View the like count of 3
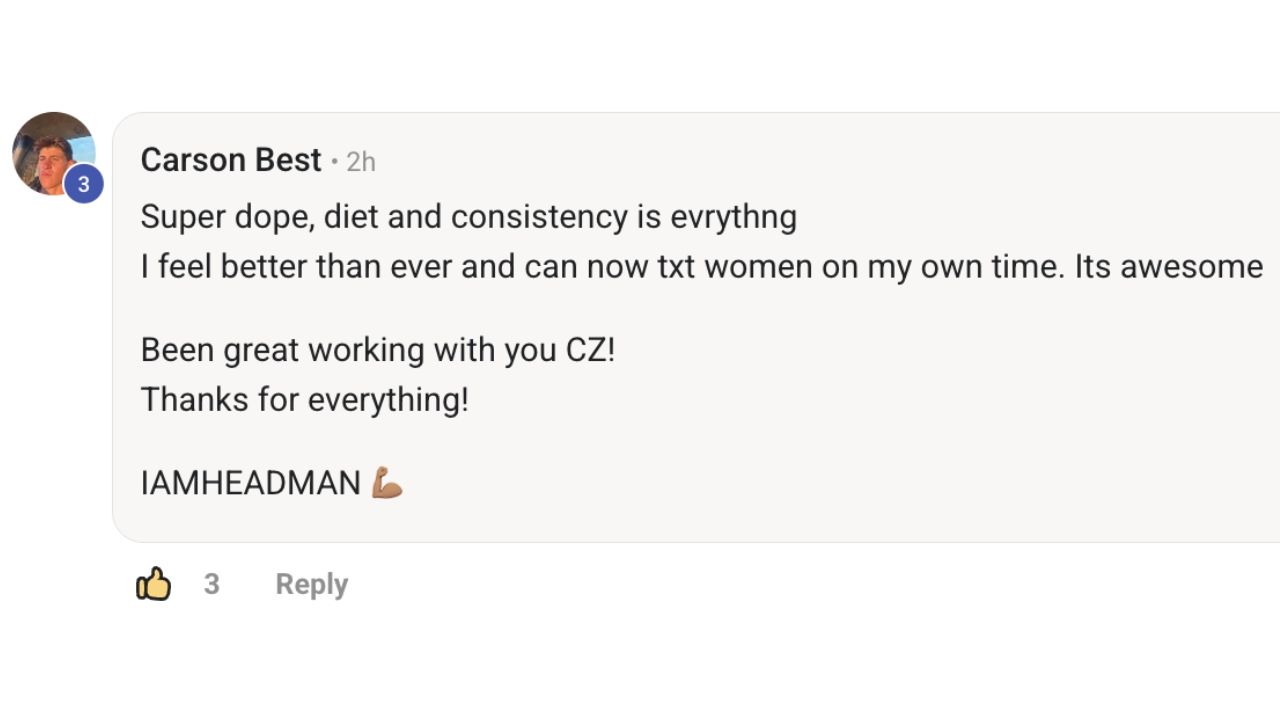Image resolution: width=1280 pixels, height=720 pixels. (x=211, y=584)
